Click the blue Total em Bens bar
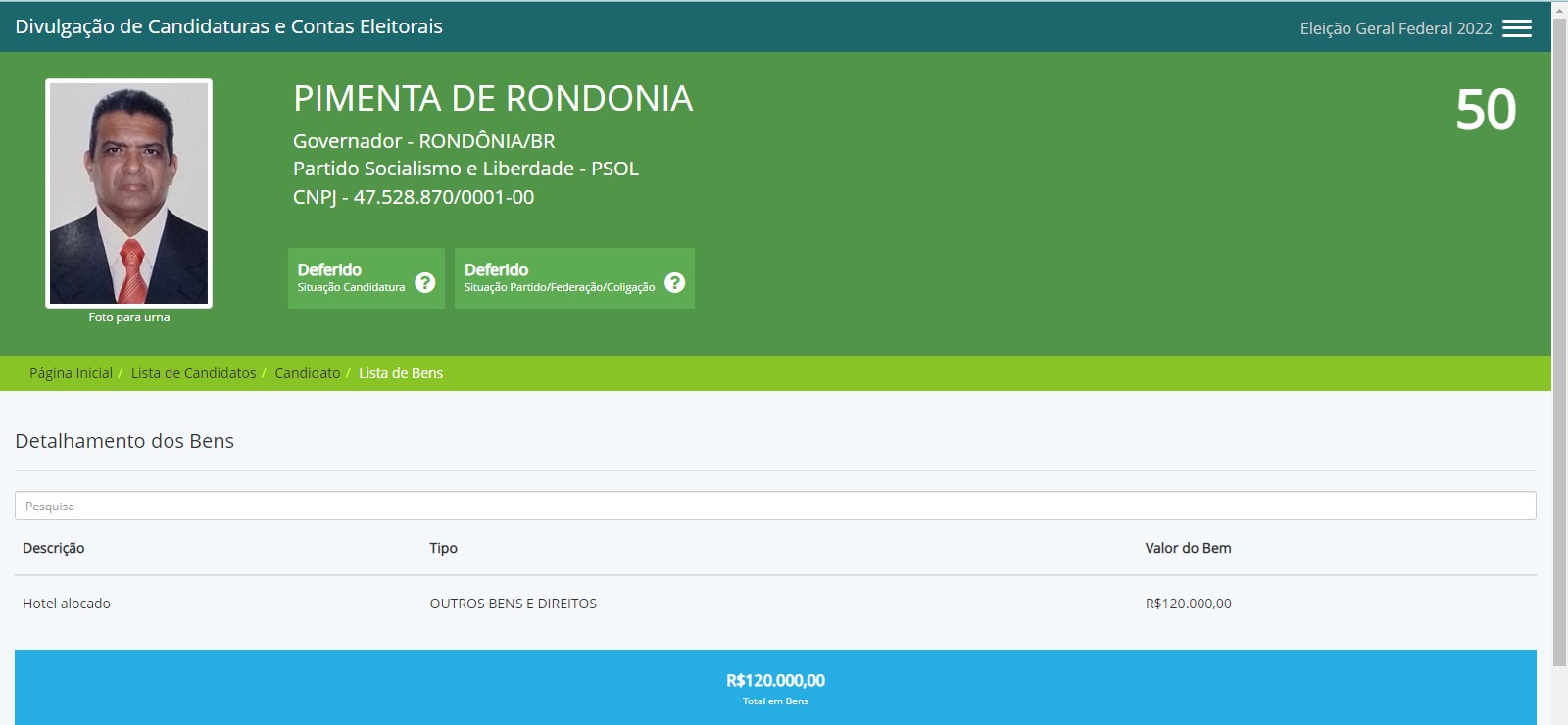The image size is (1568, 725). (774, 687)
